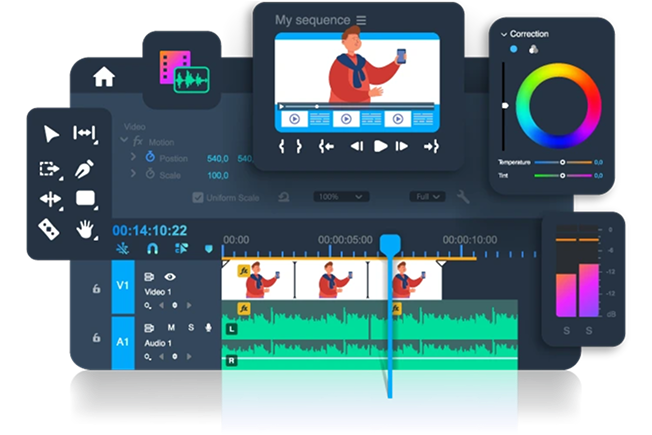Choose the Hand tool
The image size is (652, 435).
[86, 228]
